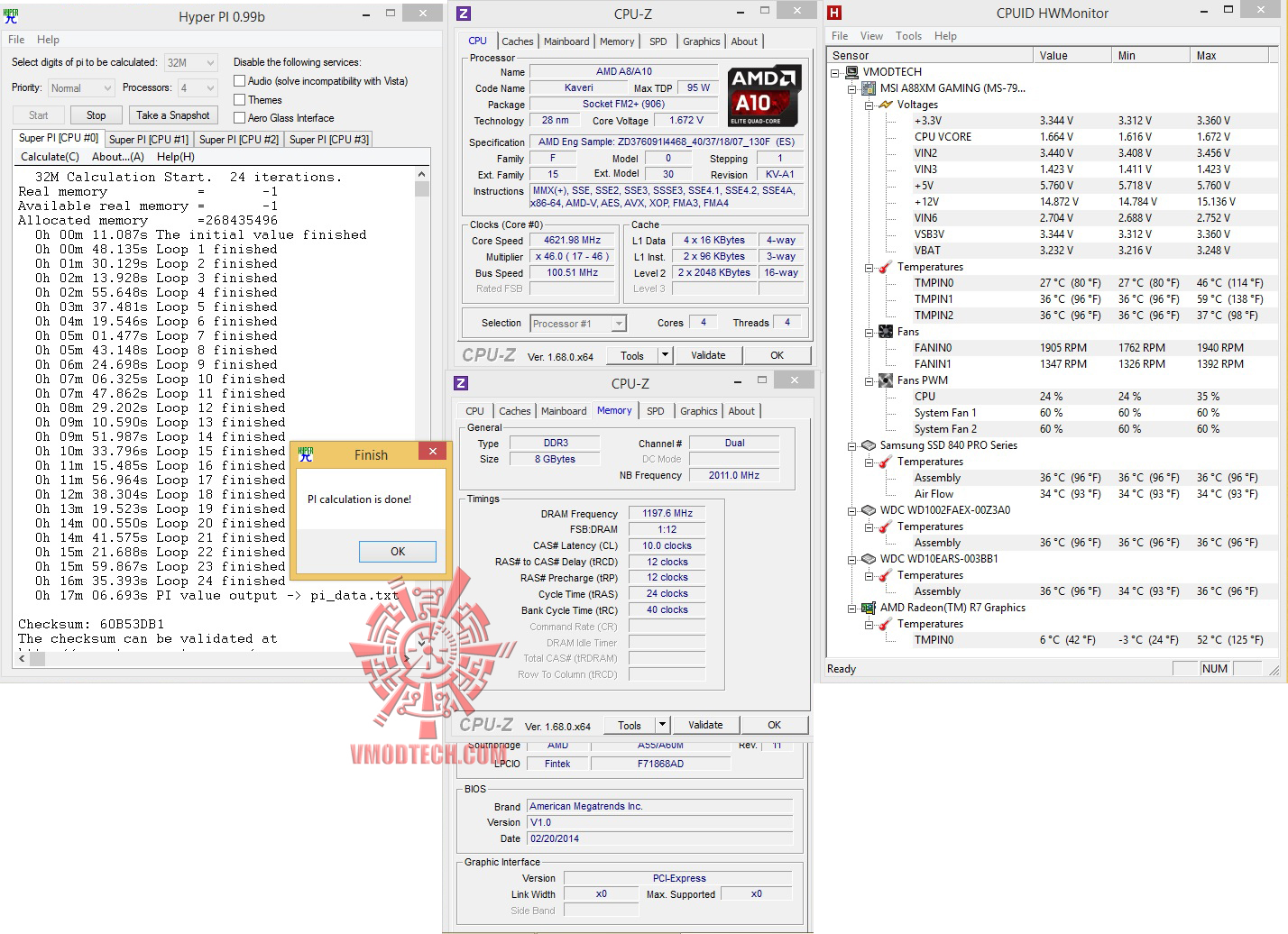Click the HWMonitor title bar icon
The width and height of the screenshot is (1288, 934).
[x=834, y=13]
